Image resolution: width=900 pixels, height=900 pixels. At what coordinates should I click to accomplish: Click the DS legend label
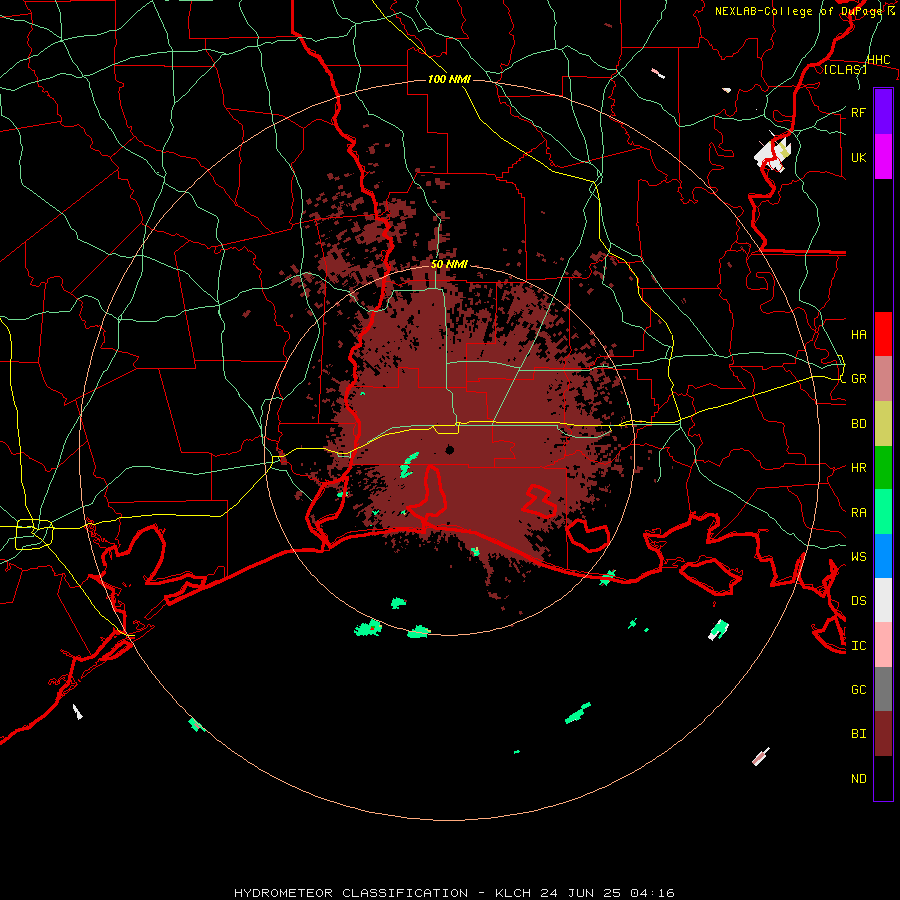[x=858, y=600]
